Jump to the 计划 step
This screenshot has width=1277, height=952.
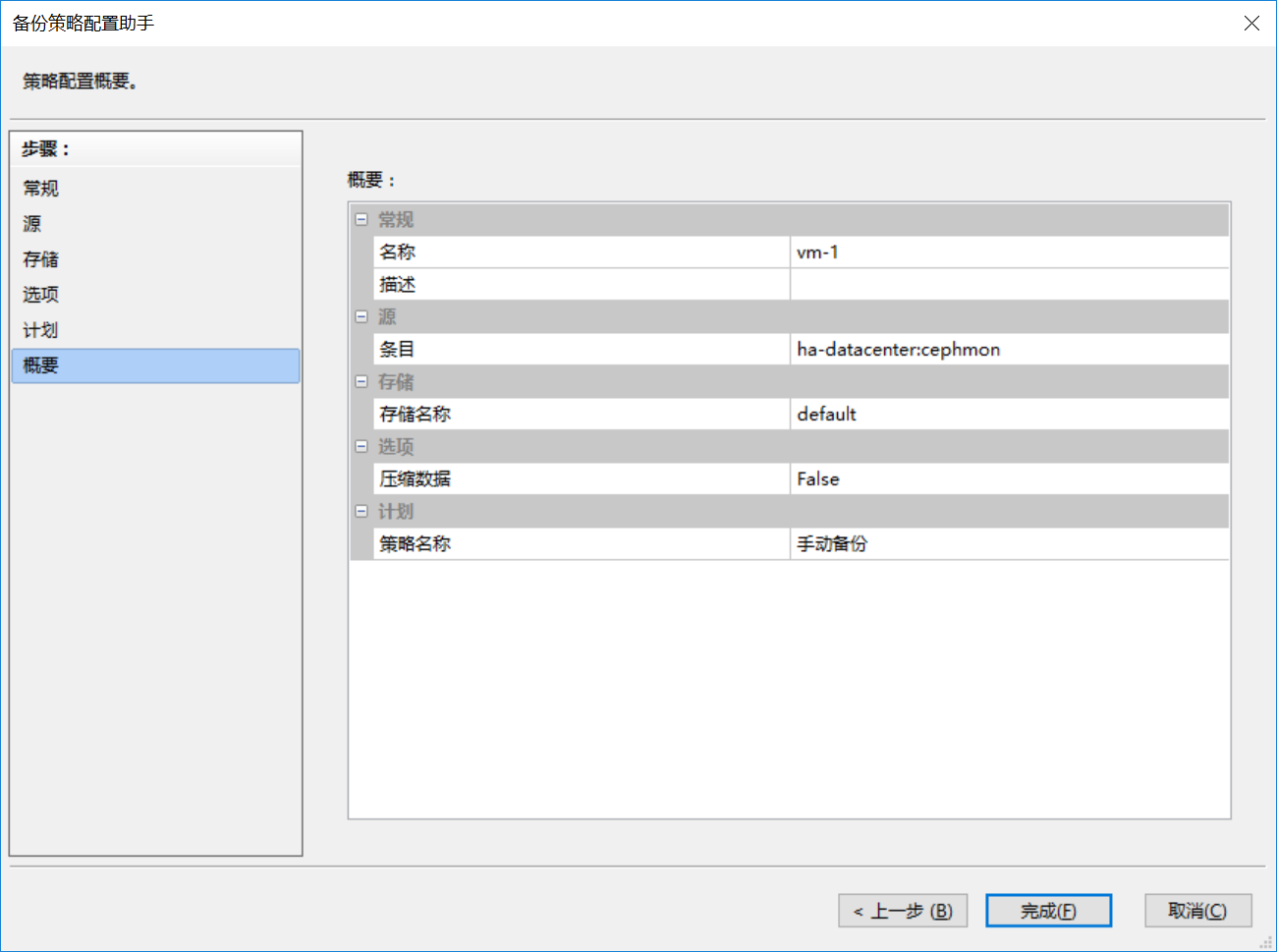coord(41,330)
